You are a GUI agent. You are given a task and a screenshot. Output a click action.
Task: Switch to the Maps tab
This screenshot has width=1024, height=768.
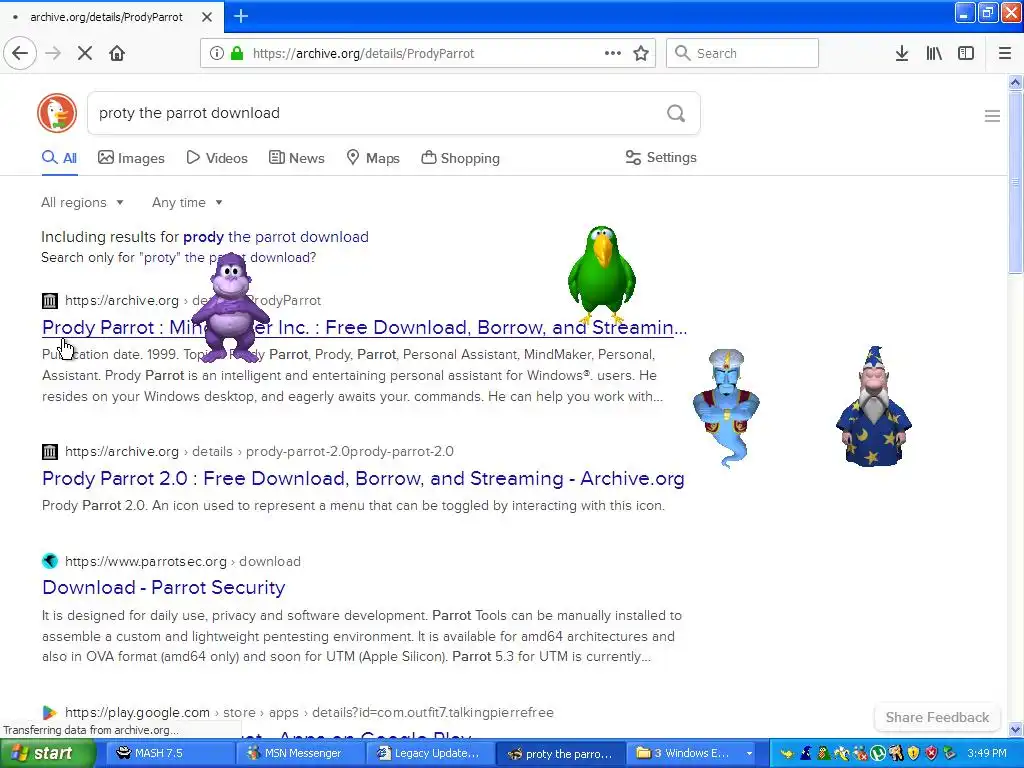point(373,158)
